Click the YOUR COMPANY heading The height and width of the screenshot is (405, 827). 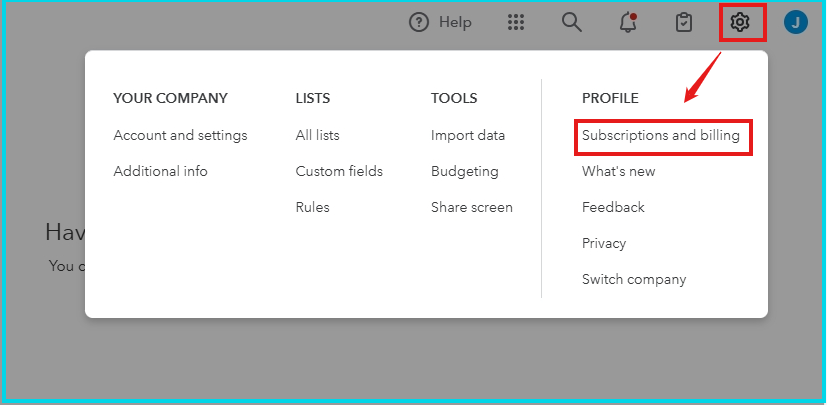pos(170,98)
